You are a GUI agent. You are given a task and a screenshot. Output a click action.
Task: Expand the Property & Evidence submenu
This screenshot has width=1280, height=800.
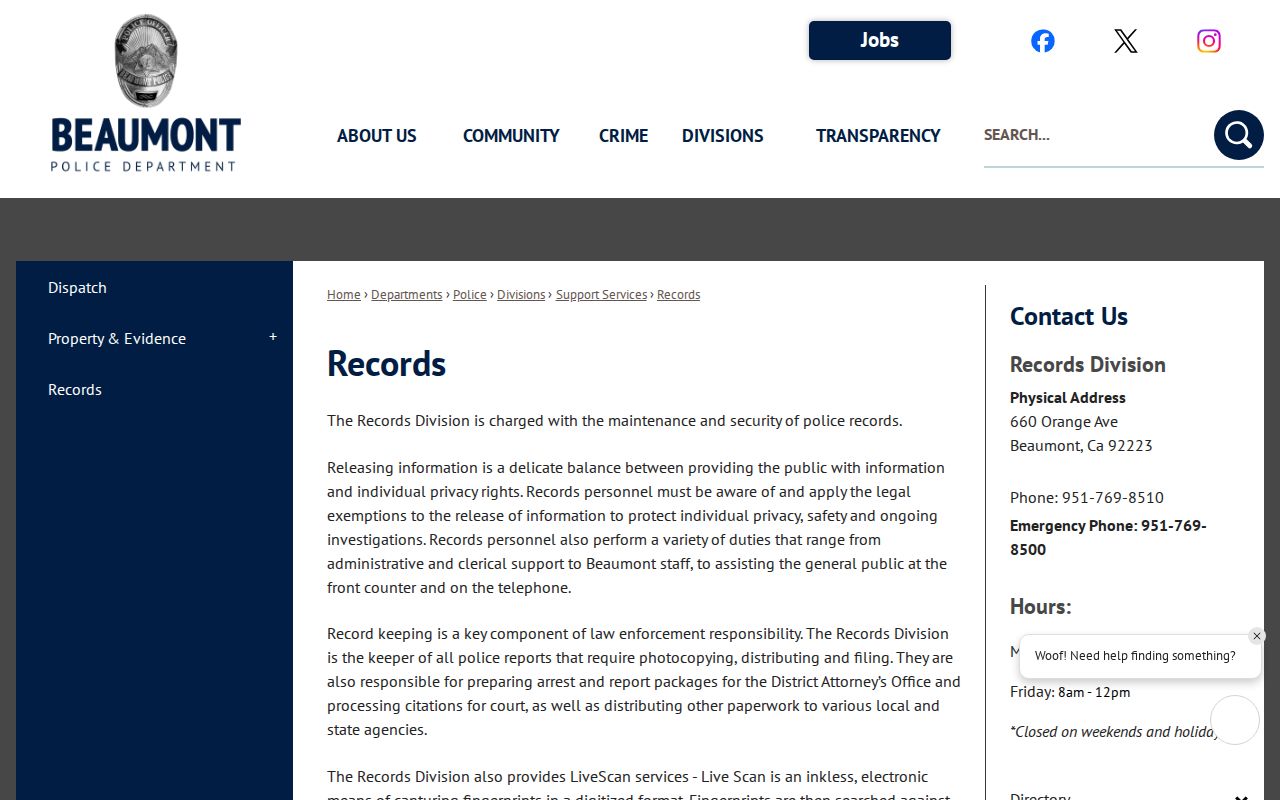[x=273, y=338]
